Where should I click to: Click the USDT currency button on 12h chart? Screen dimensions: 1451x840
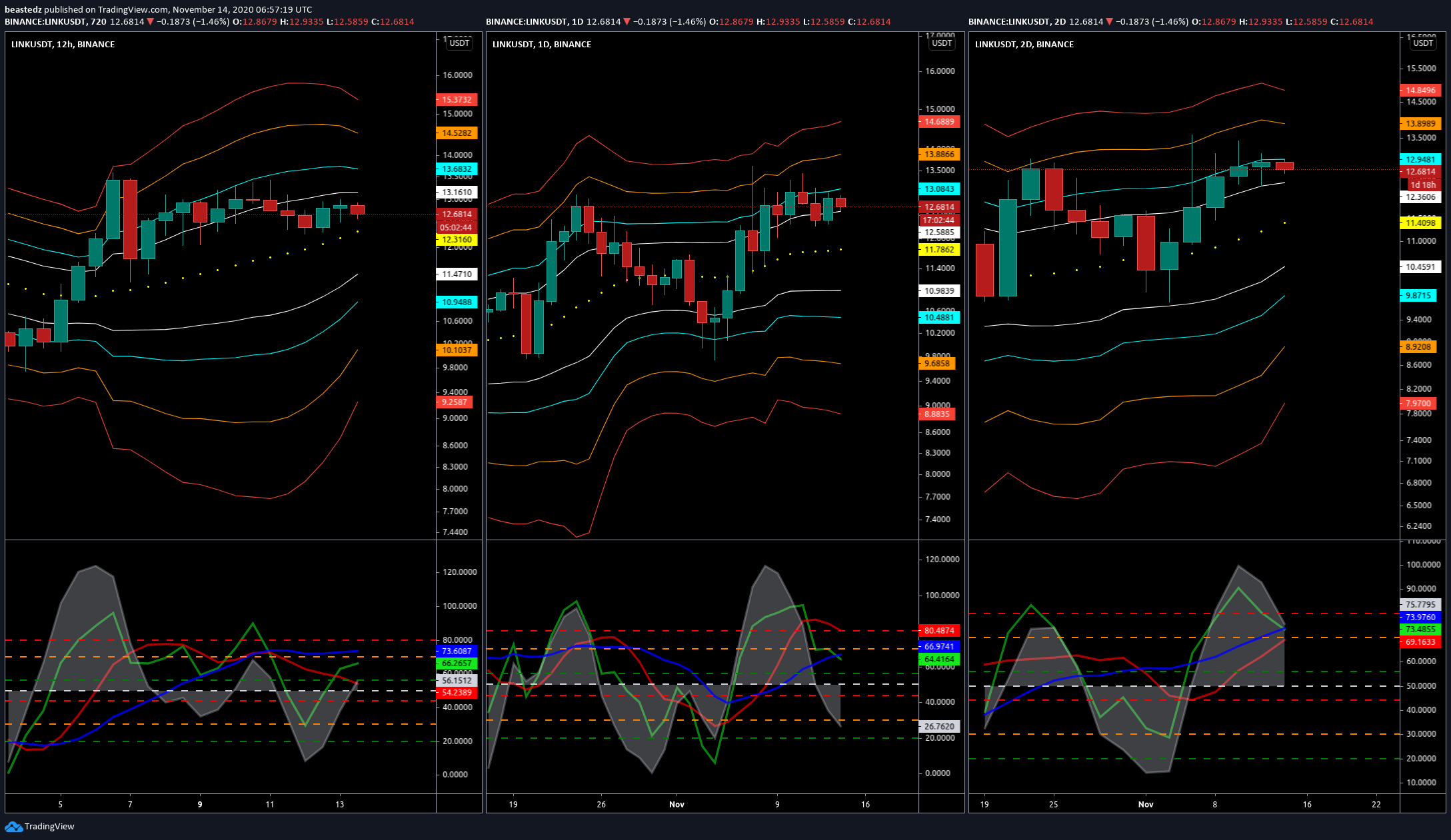[459, 43]
